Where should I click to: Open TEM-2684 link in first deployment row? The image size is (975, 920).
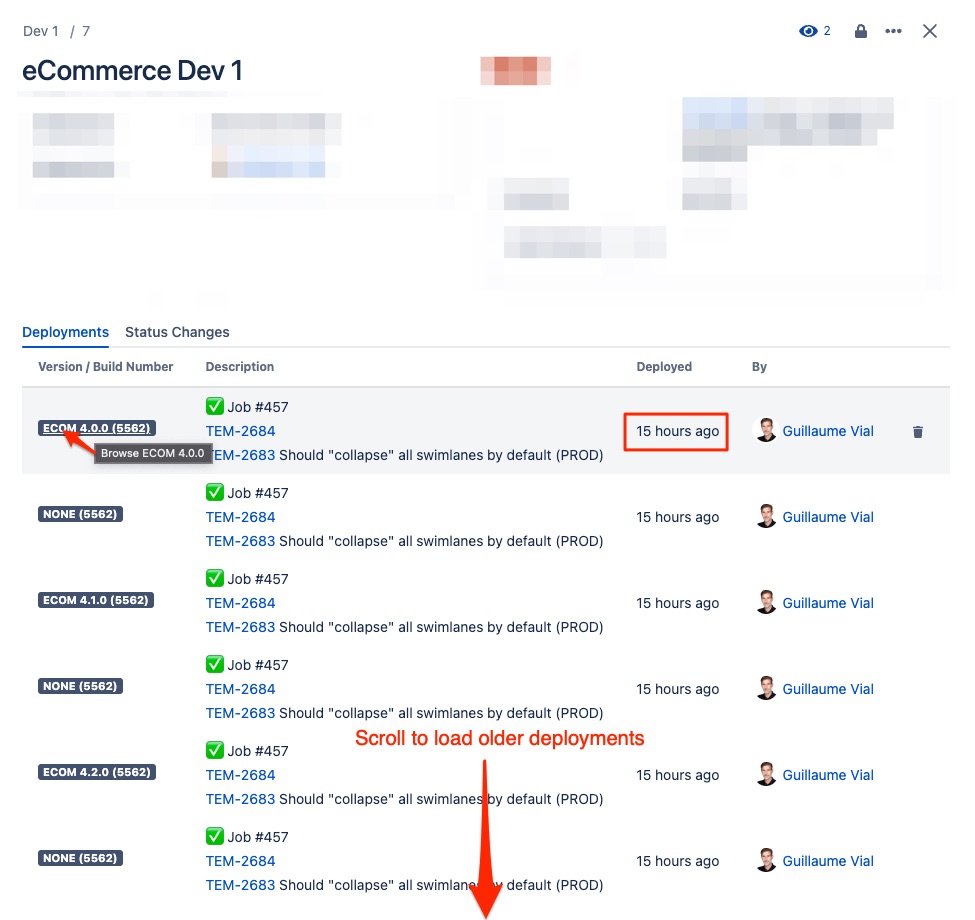[x=240, y=431]
